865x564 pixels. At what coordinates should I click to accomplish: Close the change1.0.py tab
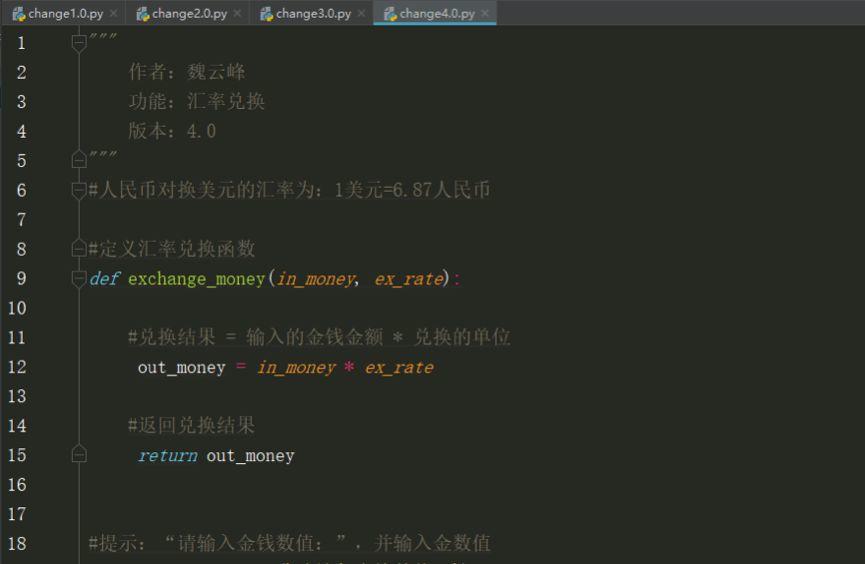tap(114, 13)
